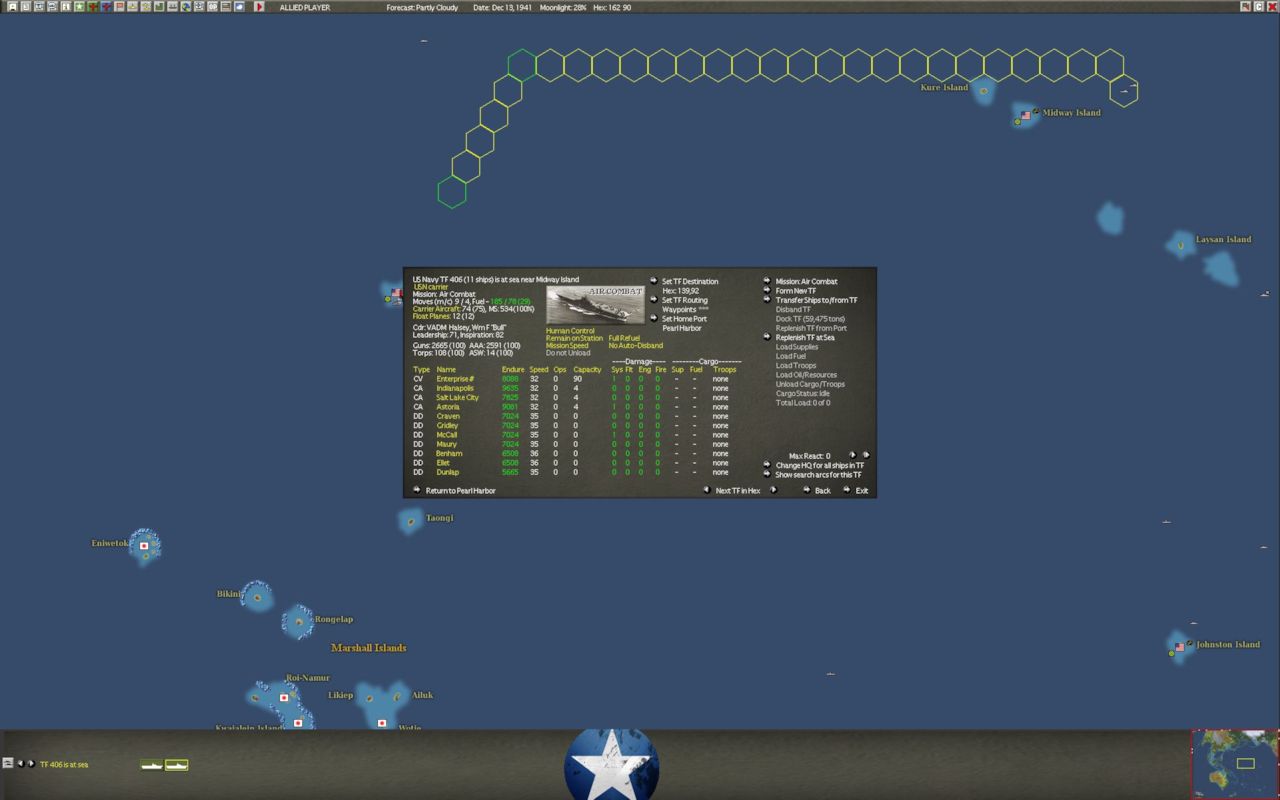Select the highlighted ship silhouette in bottom bar
The image size is (1280, 800).
point(176,765)
